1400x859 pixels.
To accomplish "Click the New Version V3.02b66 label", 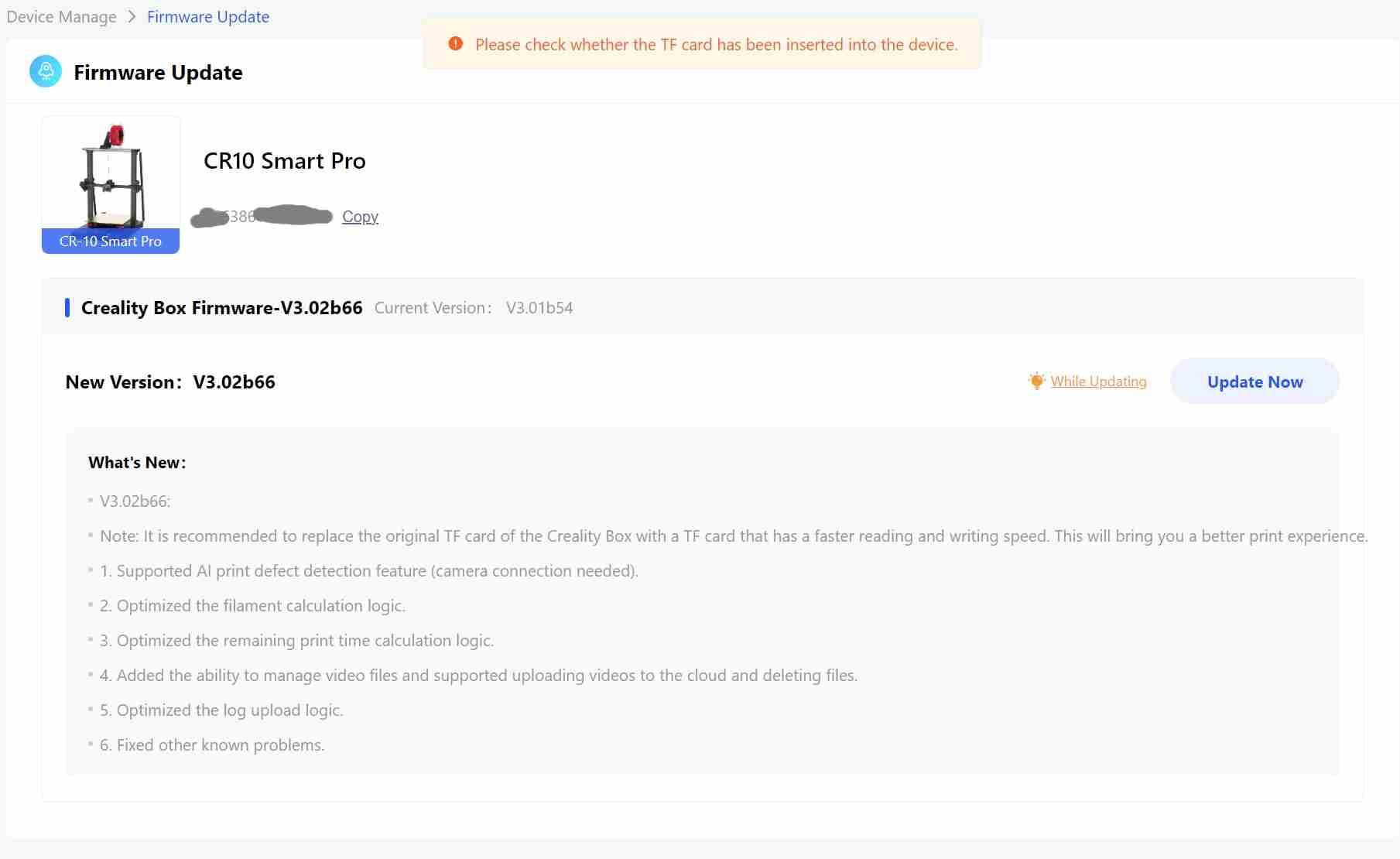I will tap(170, 382).
